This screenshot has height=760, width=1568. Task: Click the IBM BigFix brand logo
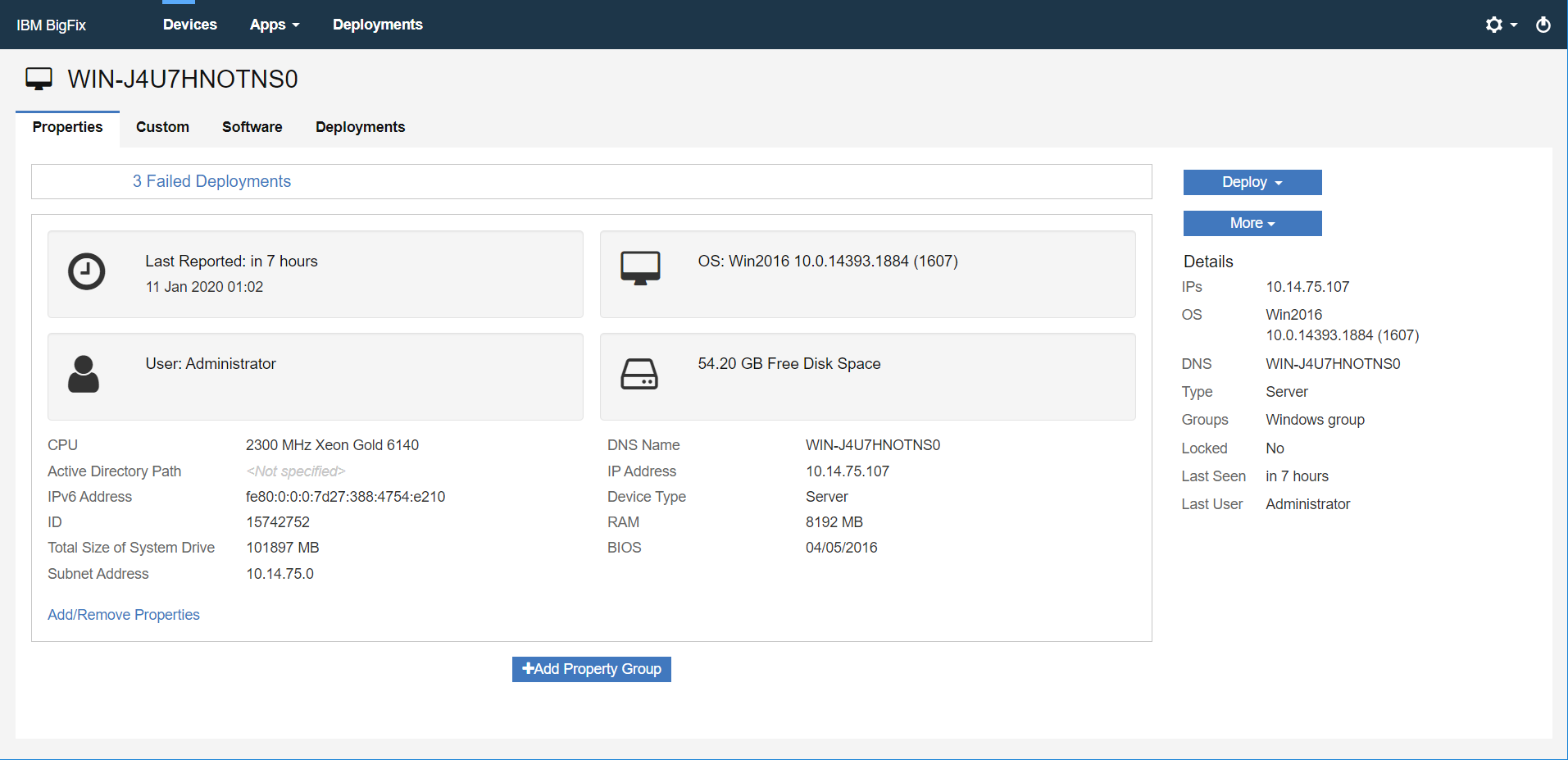[x=51, y=25]
